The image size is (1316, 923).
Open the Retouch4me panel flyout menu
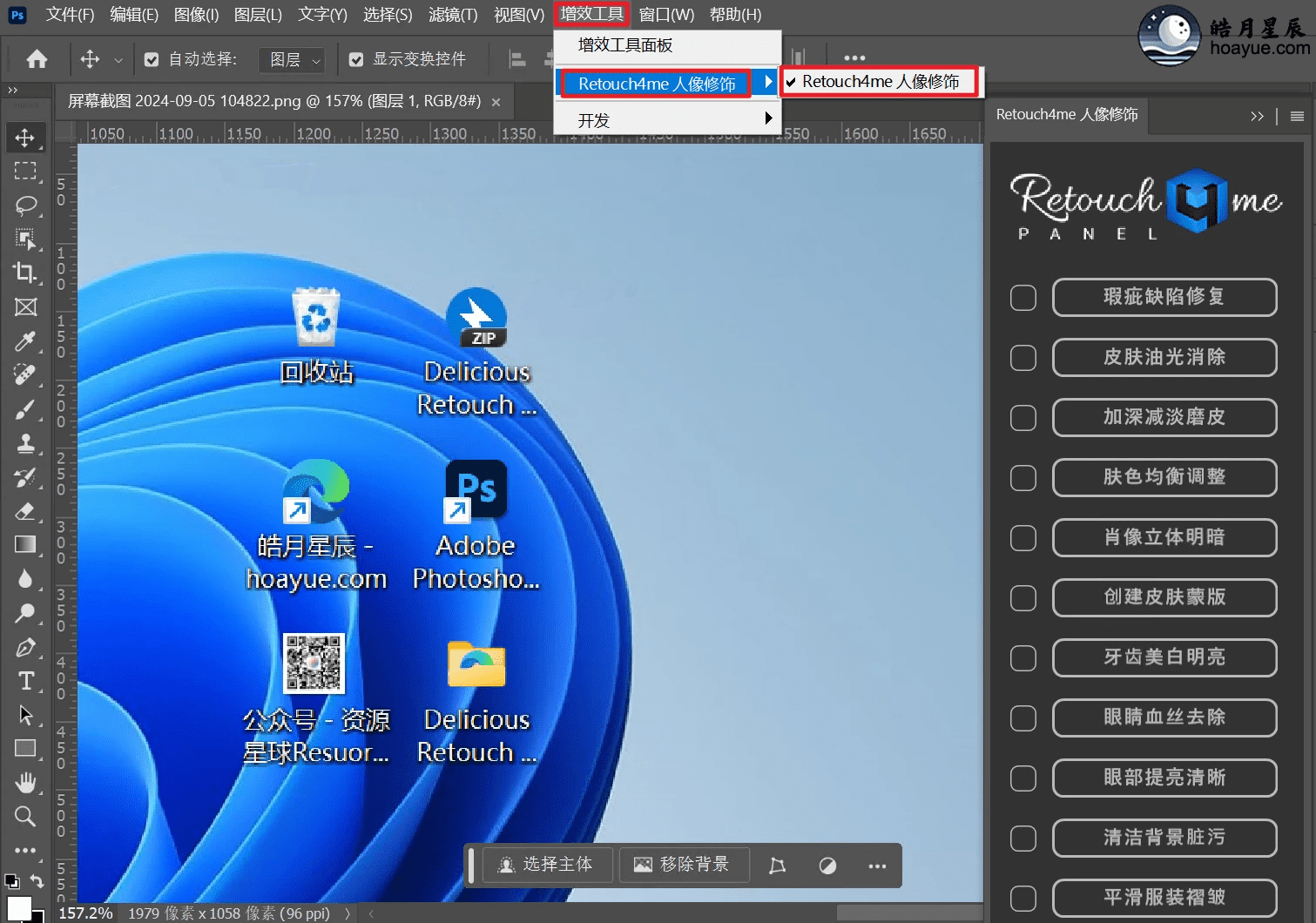click(1297, 116)
